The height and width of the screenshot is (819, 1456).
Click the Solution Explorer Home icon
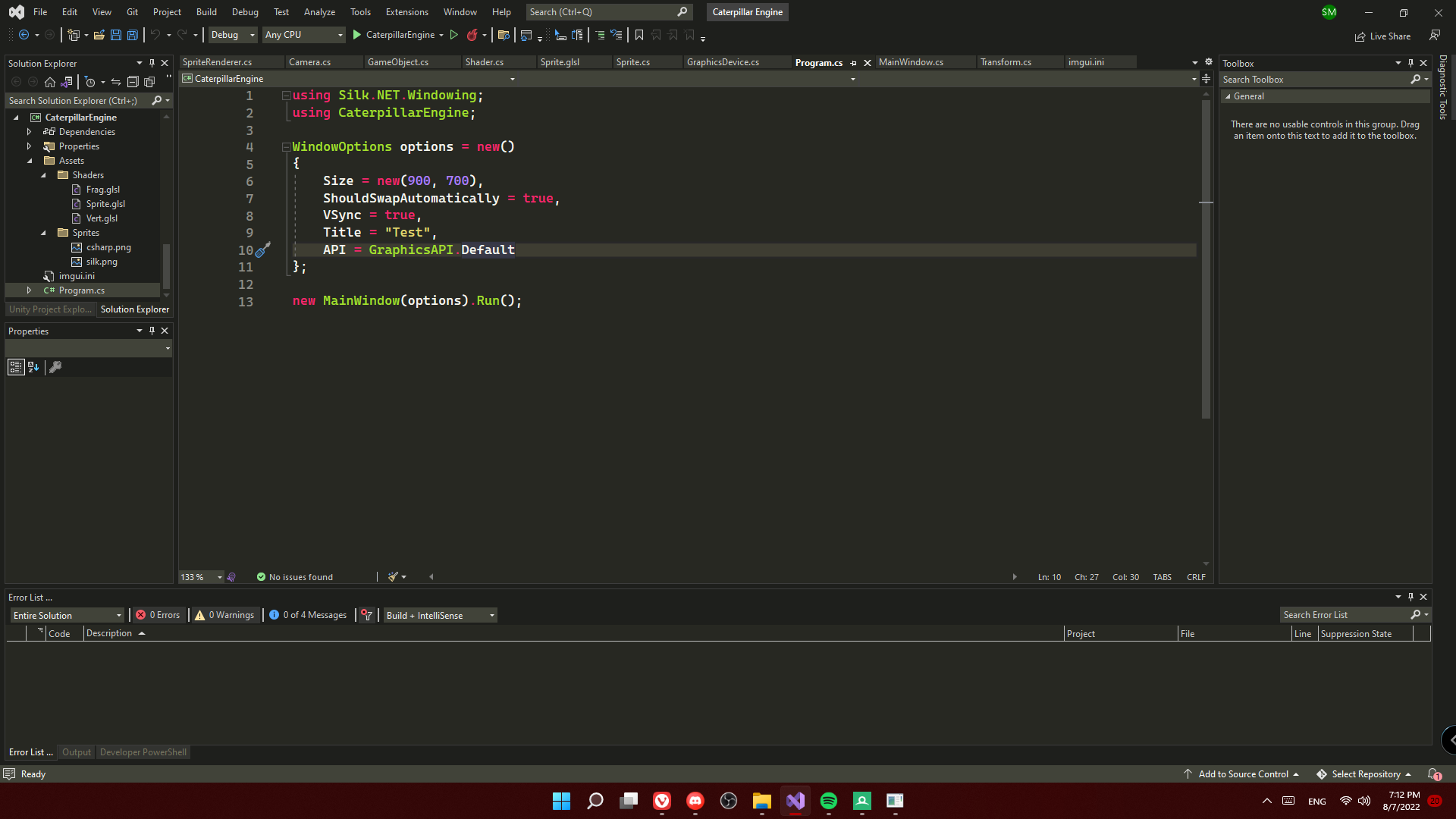coord(50,82)
